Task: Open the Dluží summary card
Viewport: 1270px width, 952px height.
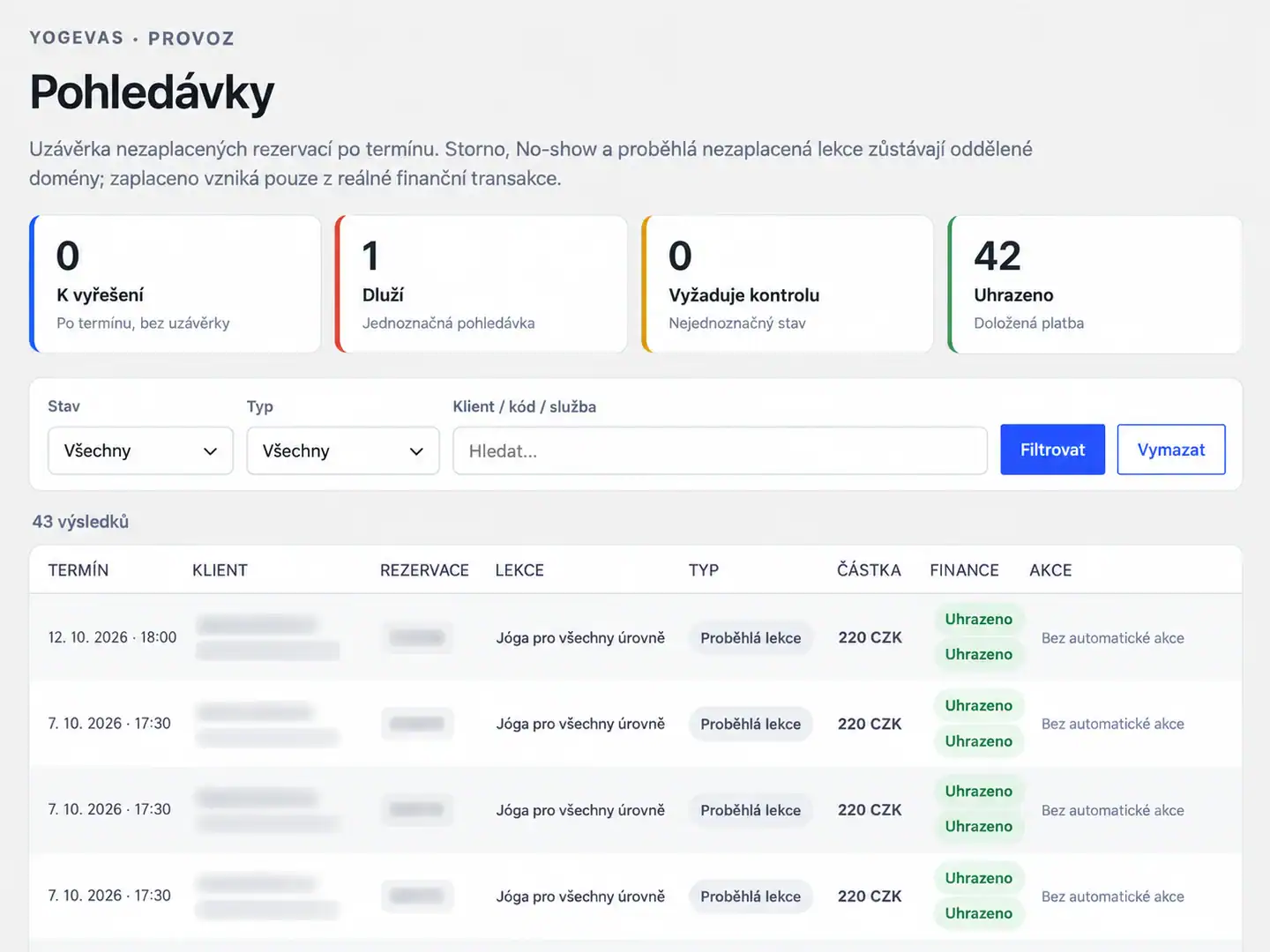Action: [x=482, y=284]
